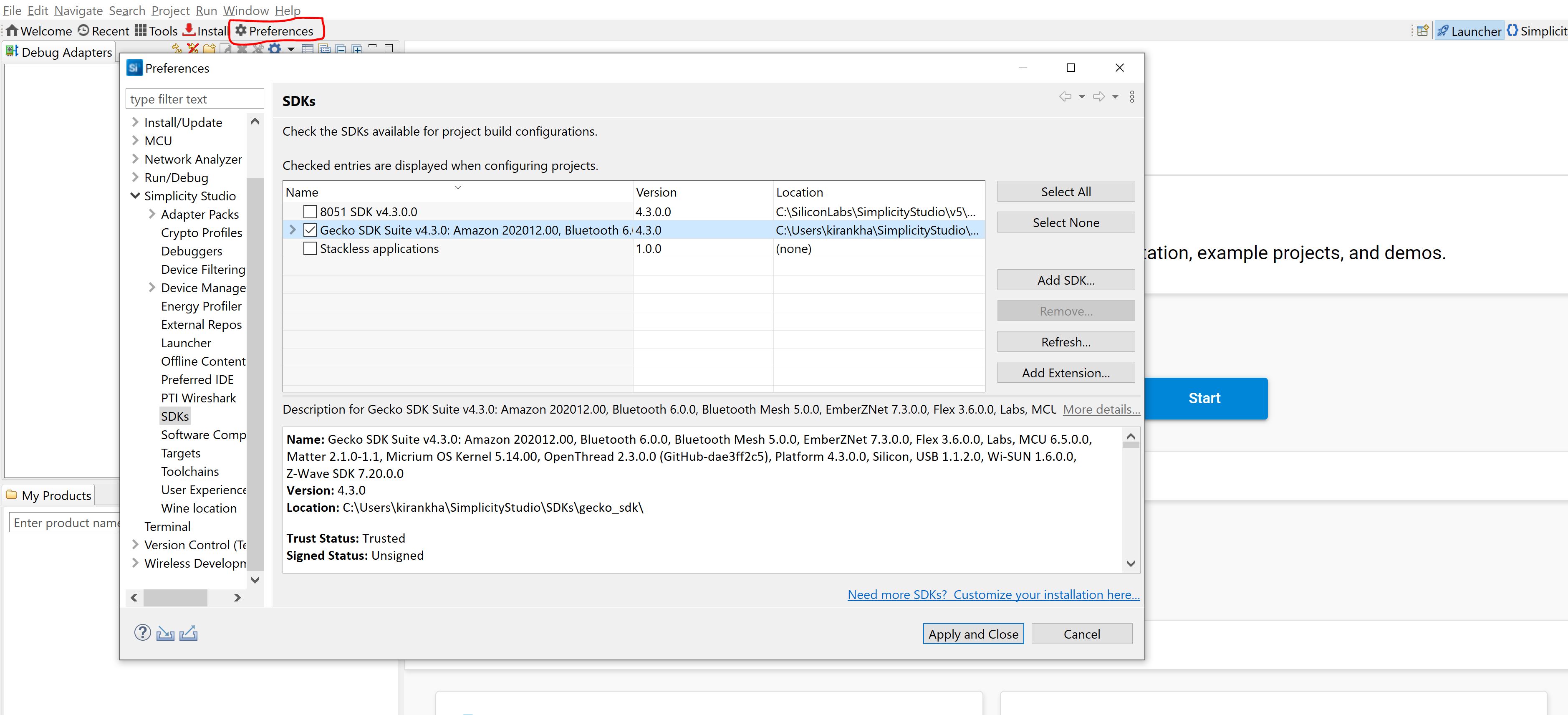
Task: Click the Select None button
Action: point(1066,223)
